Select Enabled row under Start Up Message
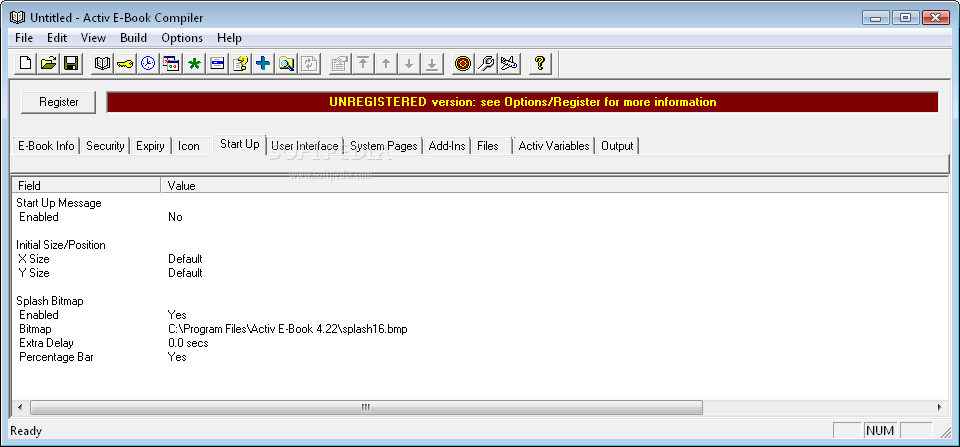The width and height of the screenshot is (960, 447). pos(39,217)
